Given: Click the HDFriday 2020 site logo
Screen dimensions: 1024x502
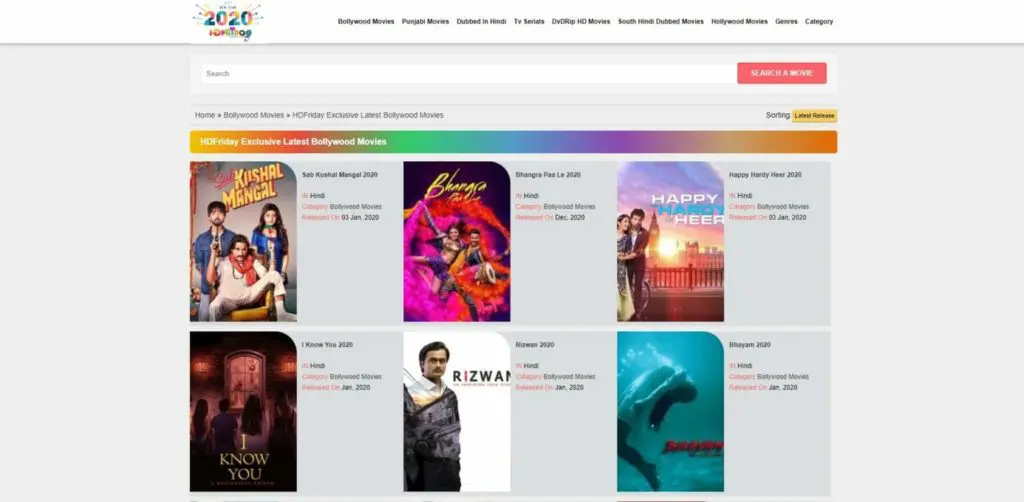Looking at the screenshot, I should tap(229, 22).
